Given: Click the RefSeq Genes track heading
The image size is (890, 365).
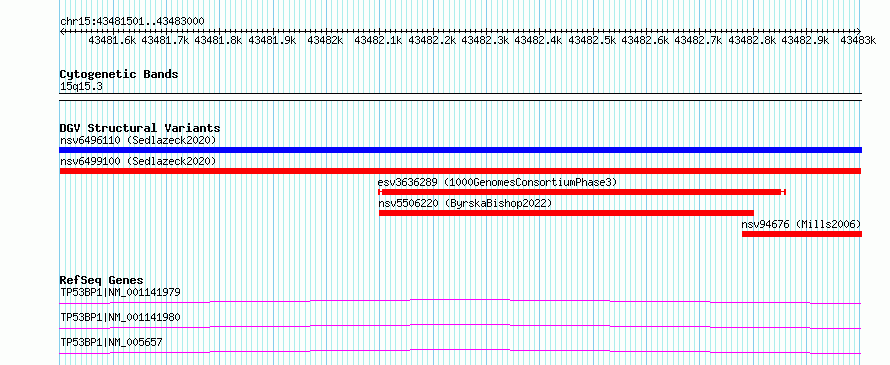Looking at the screenshot, I should pyautogui.click(x=102, y=280).
